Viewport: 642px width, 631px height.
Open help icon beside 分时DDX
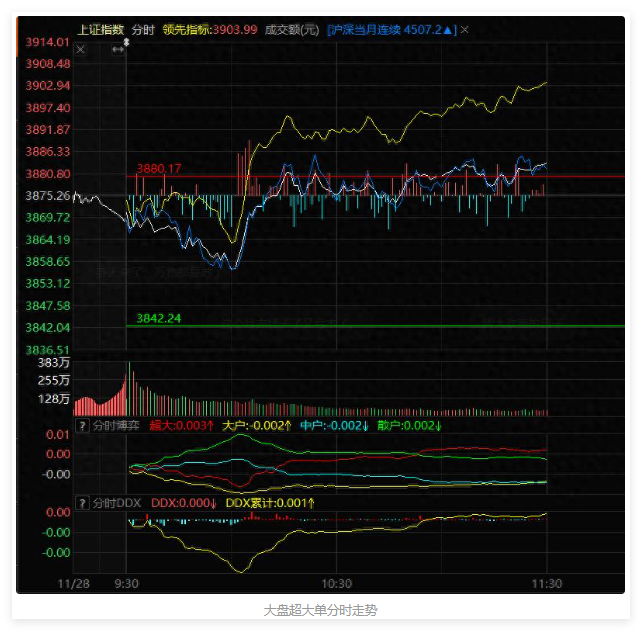coord(82,502)
